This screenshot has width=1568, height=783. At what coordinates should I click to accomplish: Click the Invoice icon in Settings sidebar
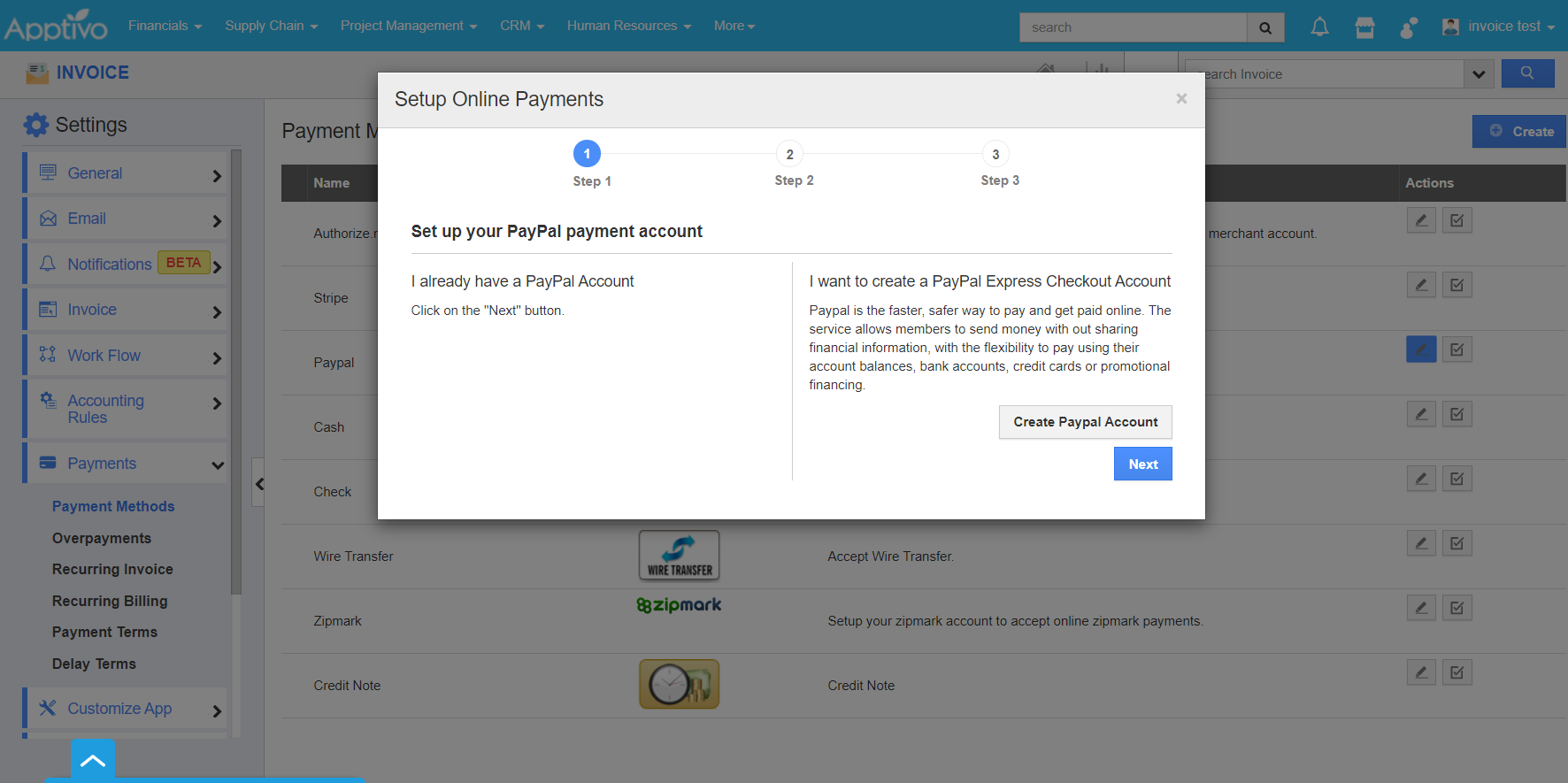[48, 310]
